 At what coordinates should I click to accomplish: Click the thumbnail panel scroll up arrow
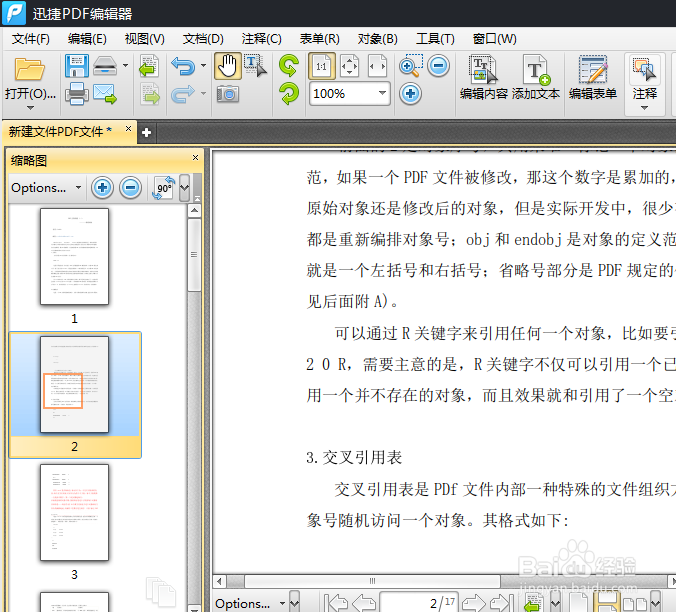(194, 210)
